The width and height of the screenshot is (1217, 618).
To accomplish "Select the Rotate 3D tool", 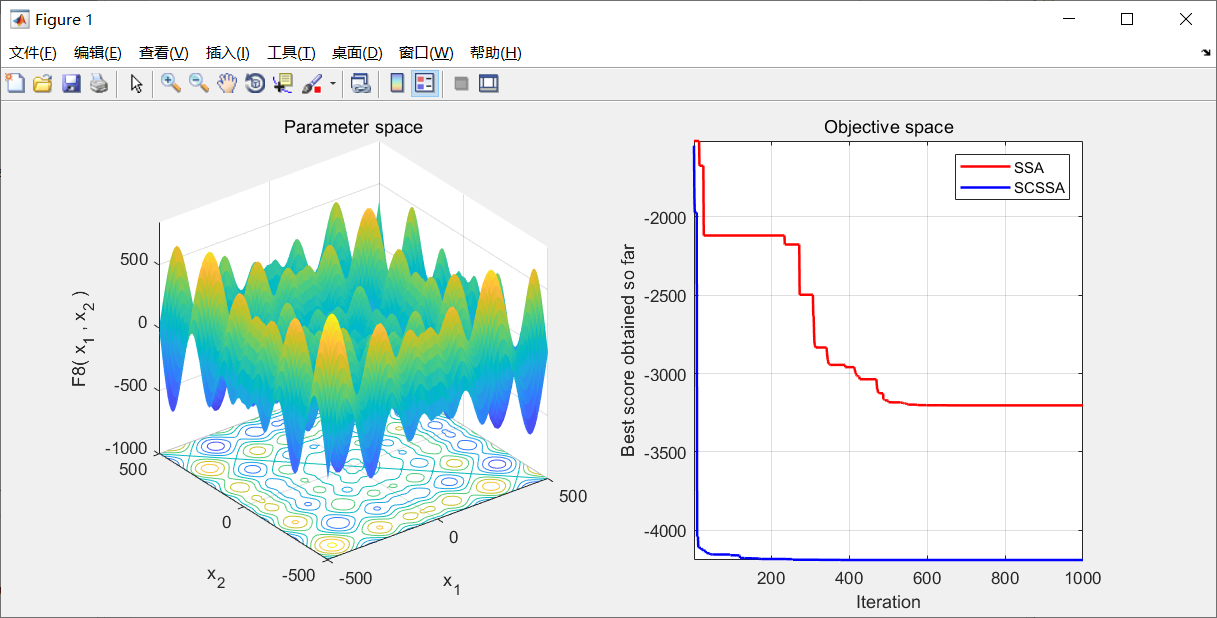I will coord(255,84).
